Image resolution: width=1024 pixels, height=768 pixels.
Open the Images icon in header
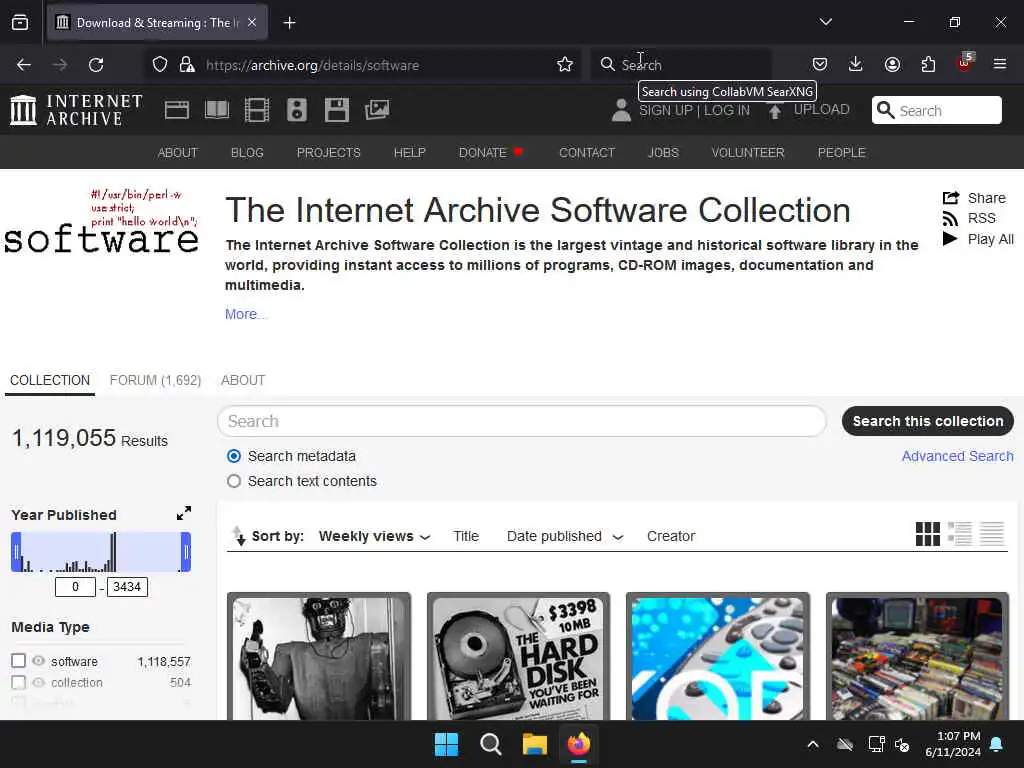pyautogui.click(x=377, y=110)
